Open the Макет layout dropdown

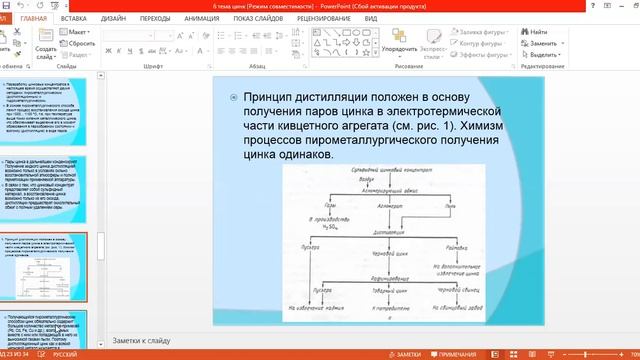(75, 32)
